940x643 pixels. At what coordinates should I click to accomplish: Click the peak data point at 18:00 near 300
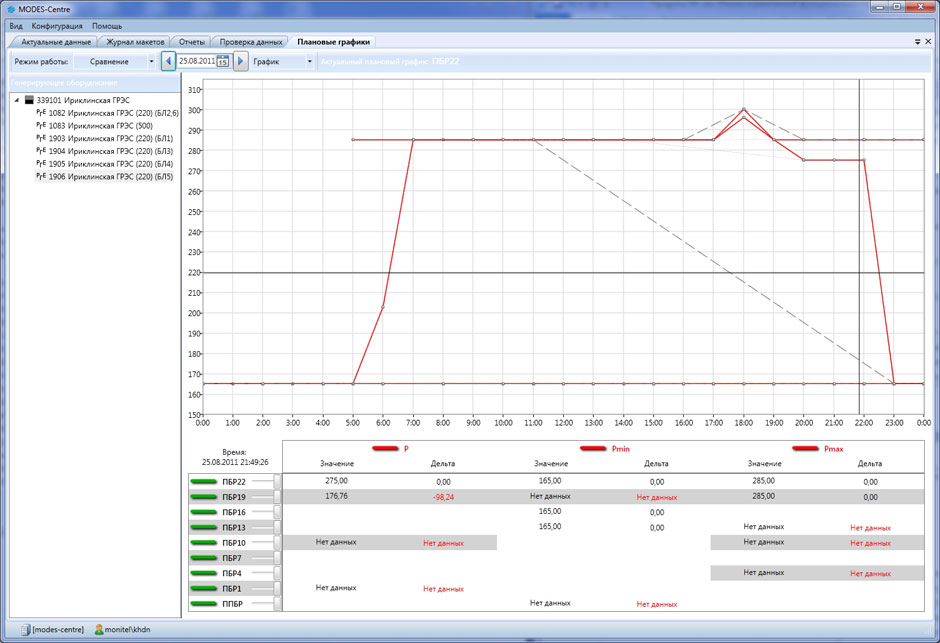(x=744, y=109)
